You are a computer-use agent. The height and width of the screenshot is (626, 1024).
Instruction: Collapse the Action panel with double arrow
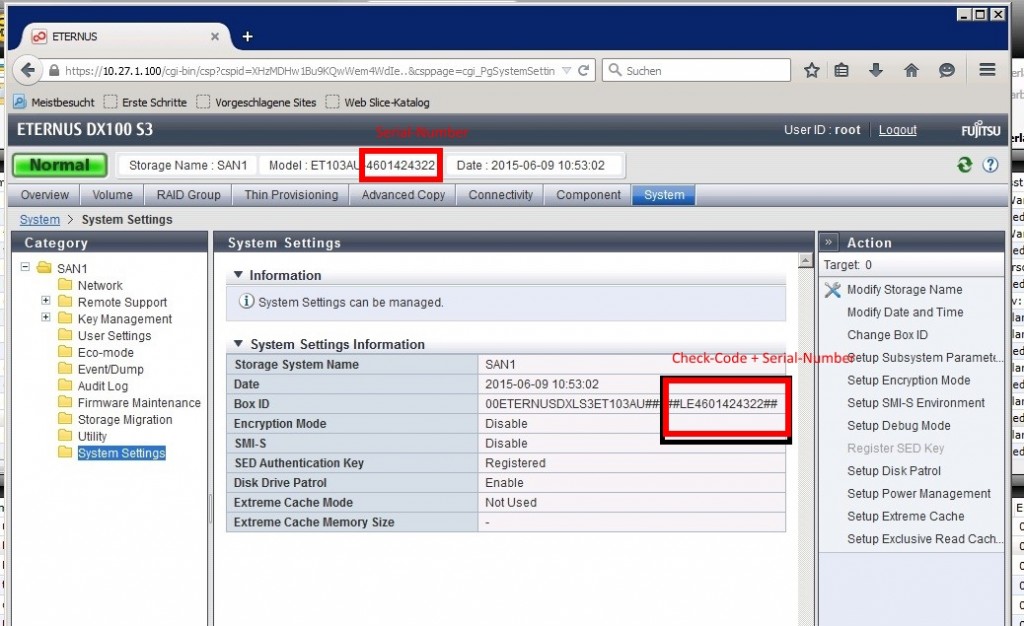pos(829,242)
